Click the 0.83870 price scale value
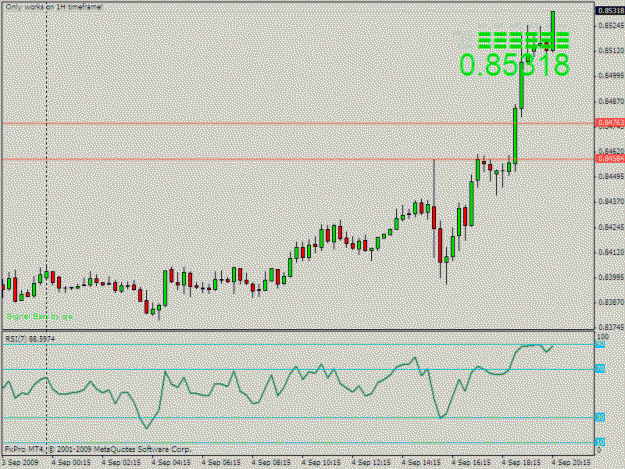Screen dimensions: 625x469 (x=611, y=302)
